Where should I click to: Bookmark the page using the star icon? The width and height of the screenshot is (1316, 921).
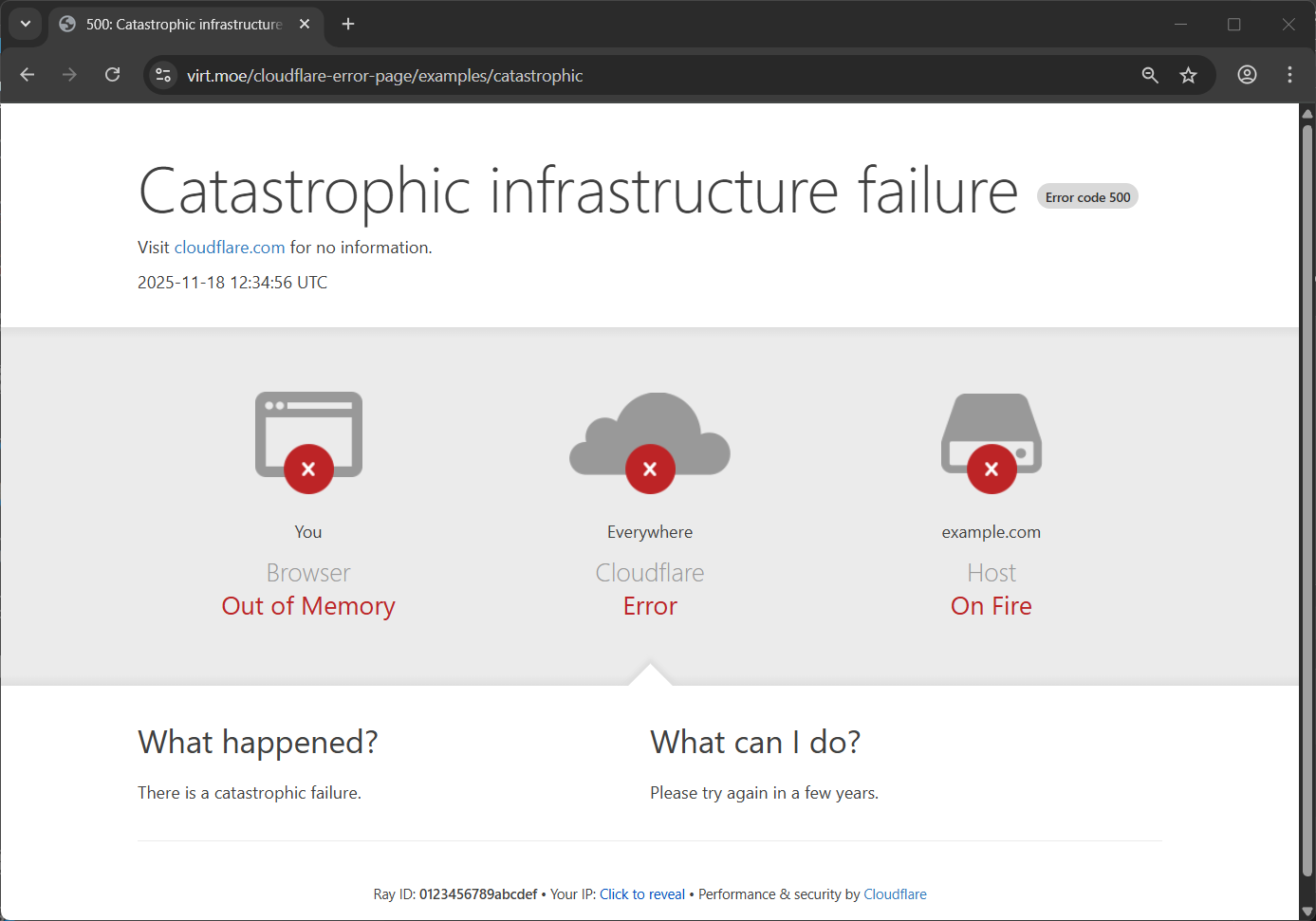pos(1188,74)
